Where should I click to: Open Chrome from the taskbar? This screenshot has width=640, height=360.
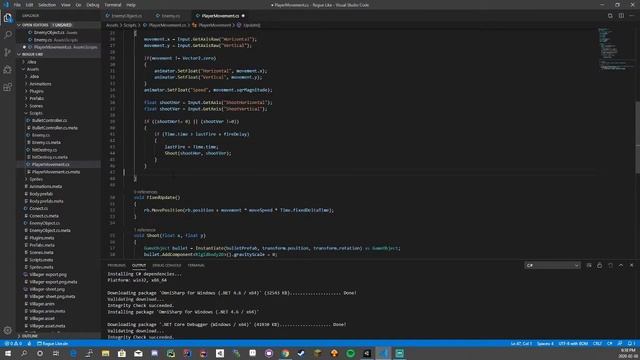(x=285, y=353)
